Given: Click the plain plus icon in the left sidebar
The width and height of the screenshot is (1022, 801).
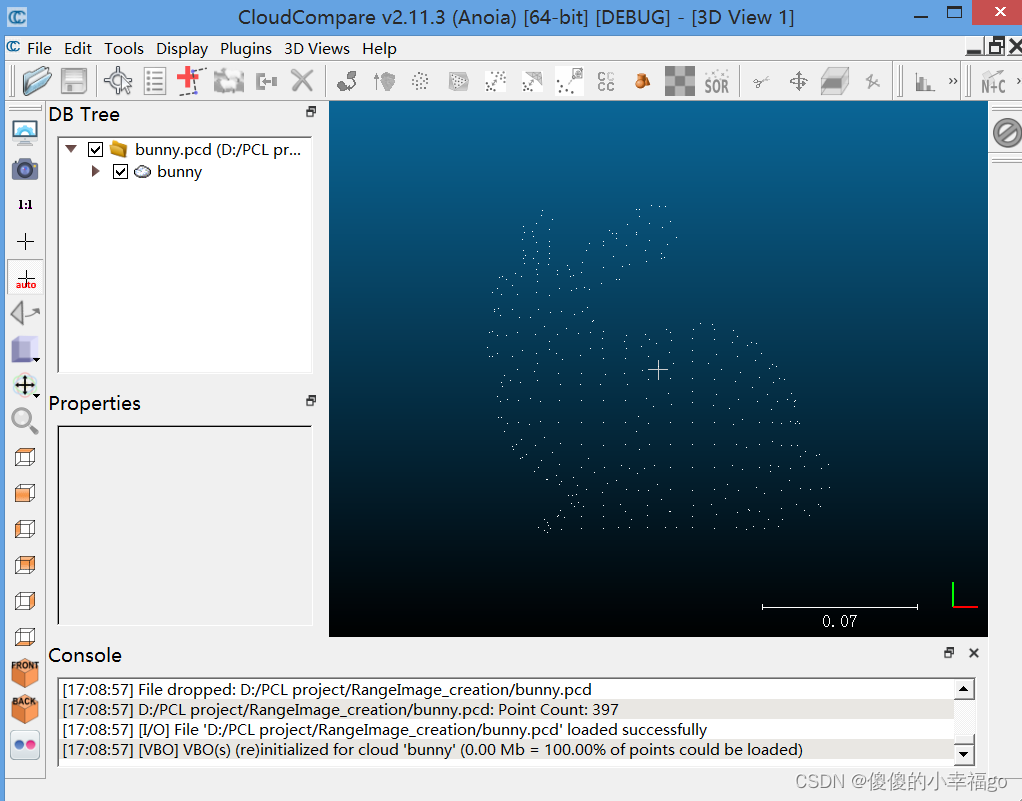Looking at the screenshot, I should pos(25,242).
